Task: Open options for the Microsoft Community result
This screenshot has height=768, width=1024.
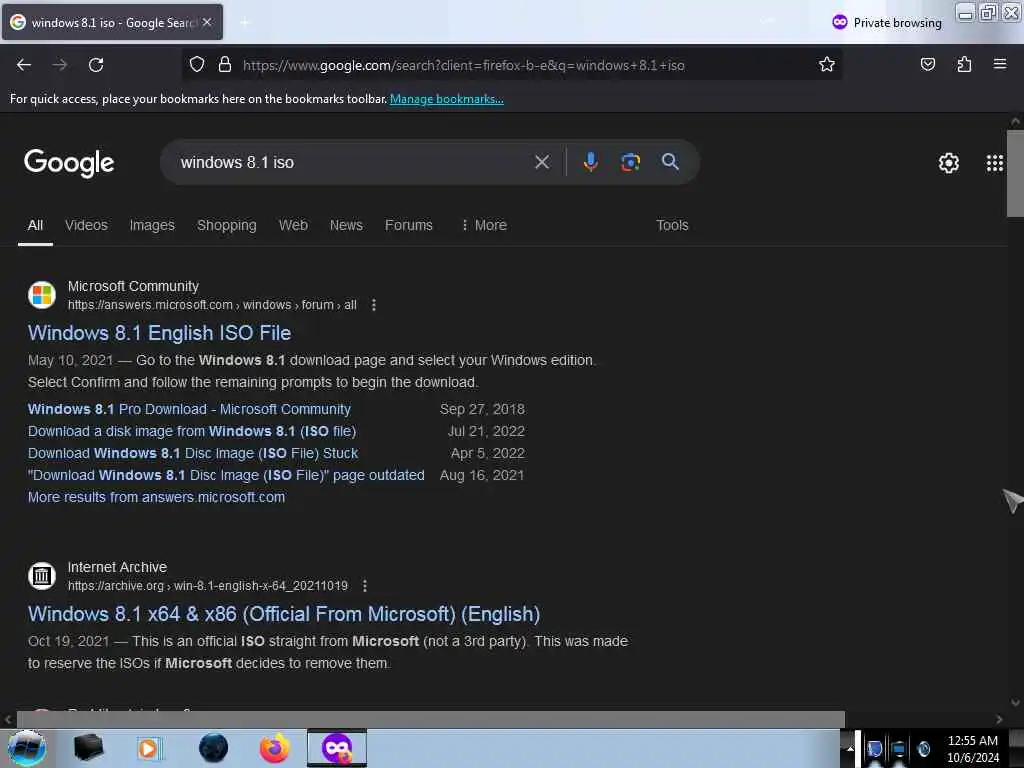Action: click(x=374, y=305)
